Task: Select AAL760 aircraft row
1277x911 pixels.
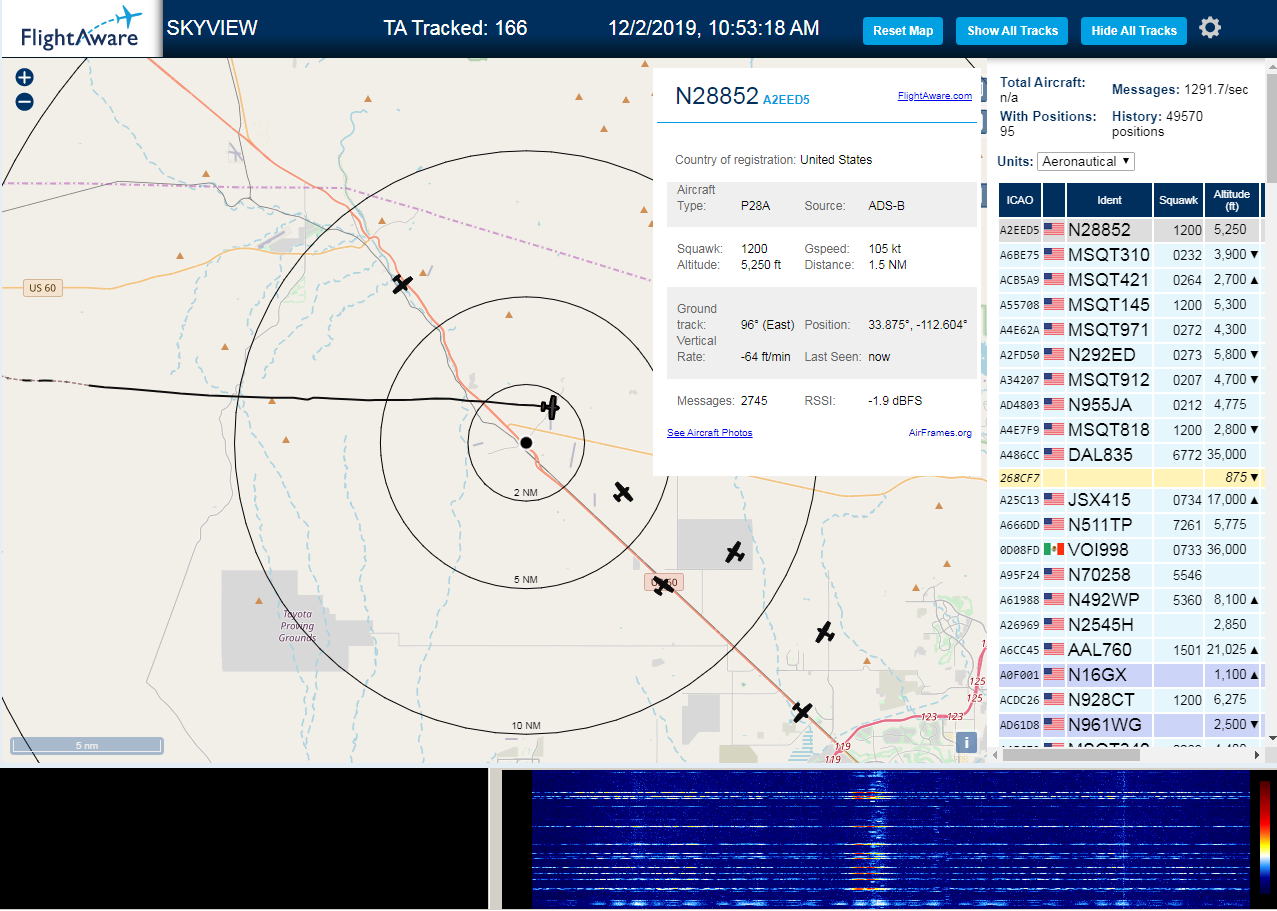Action: (x=1130, y=649)
